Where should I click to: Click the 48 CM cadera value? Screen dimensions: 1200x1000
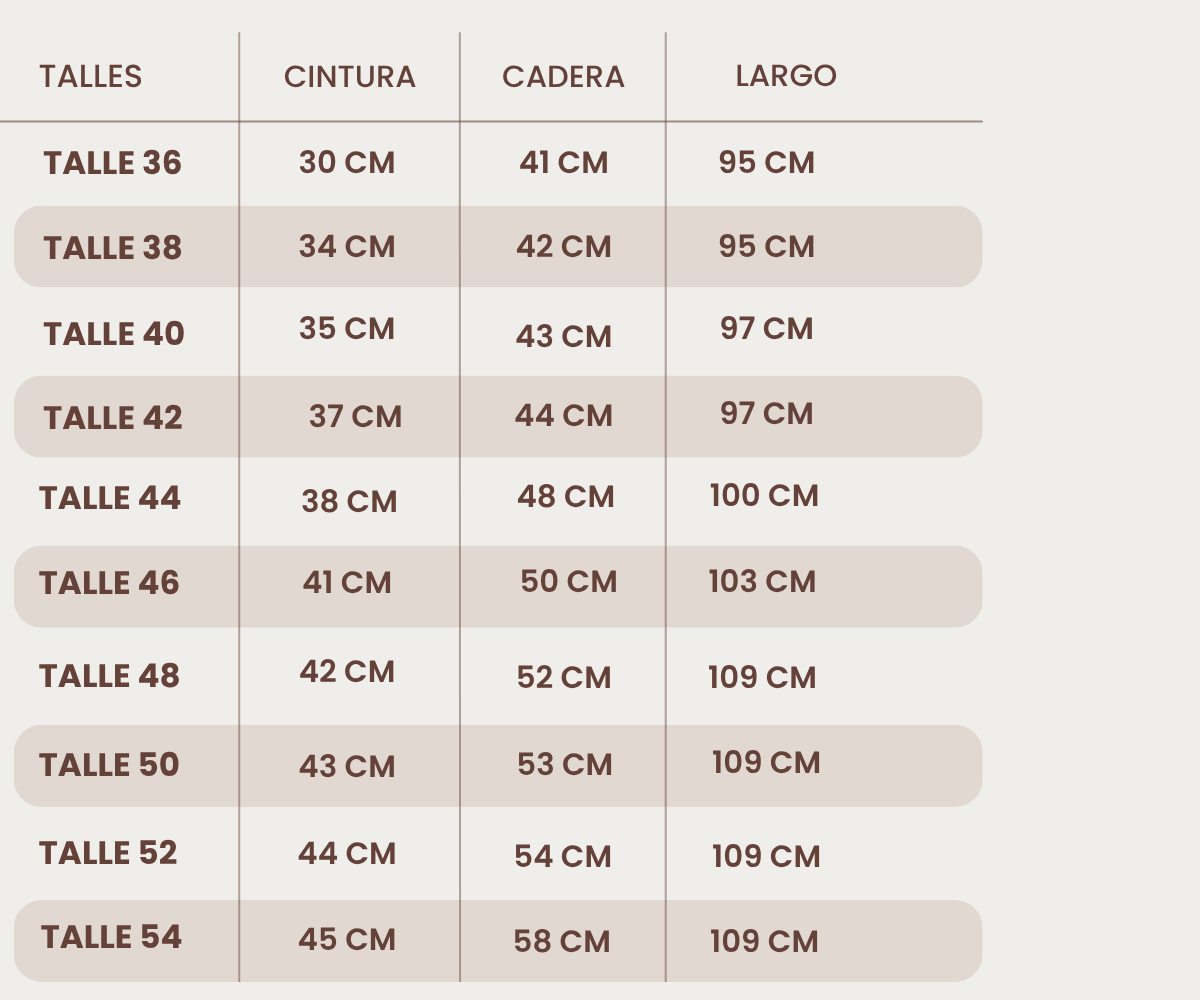coord(566,496)
